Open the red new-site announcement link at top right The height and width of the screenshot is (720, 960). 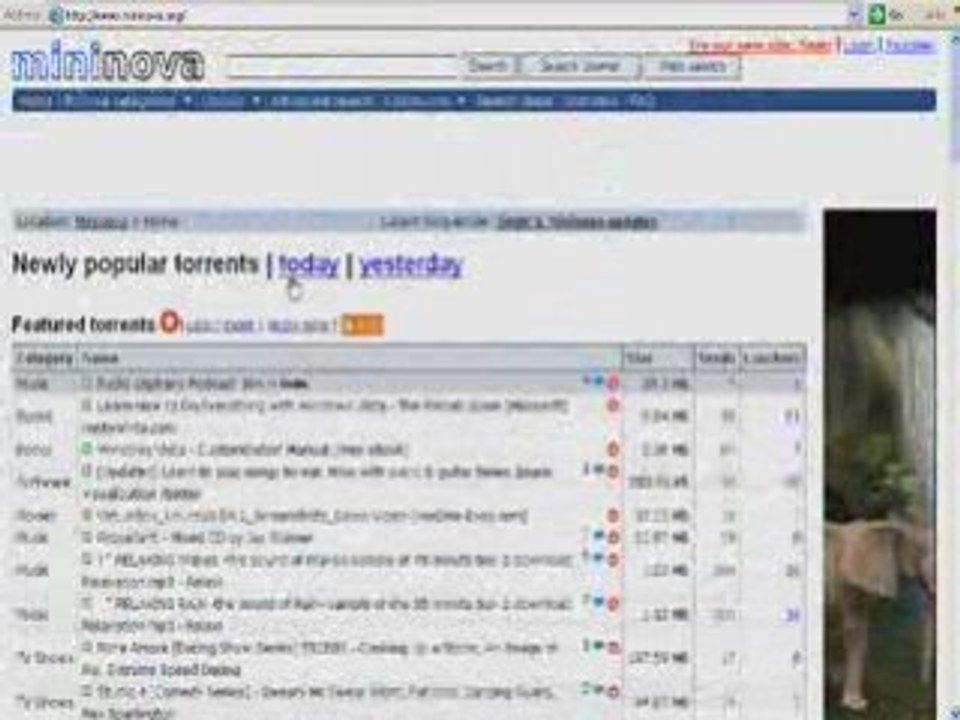pyautogui.click(x=759, y=45)
